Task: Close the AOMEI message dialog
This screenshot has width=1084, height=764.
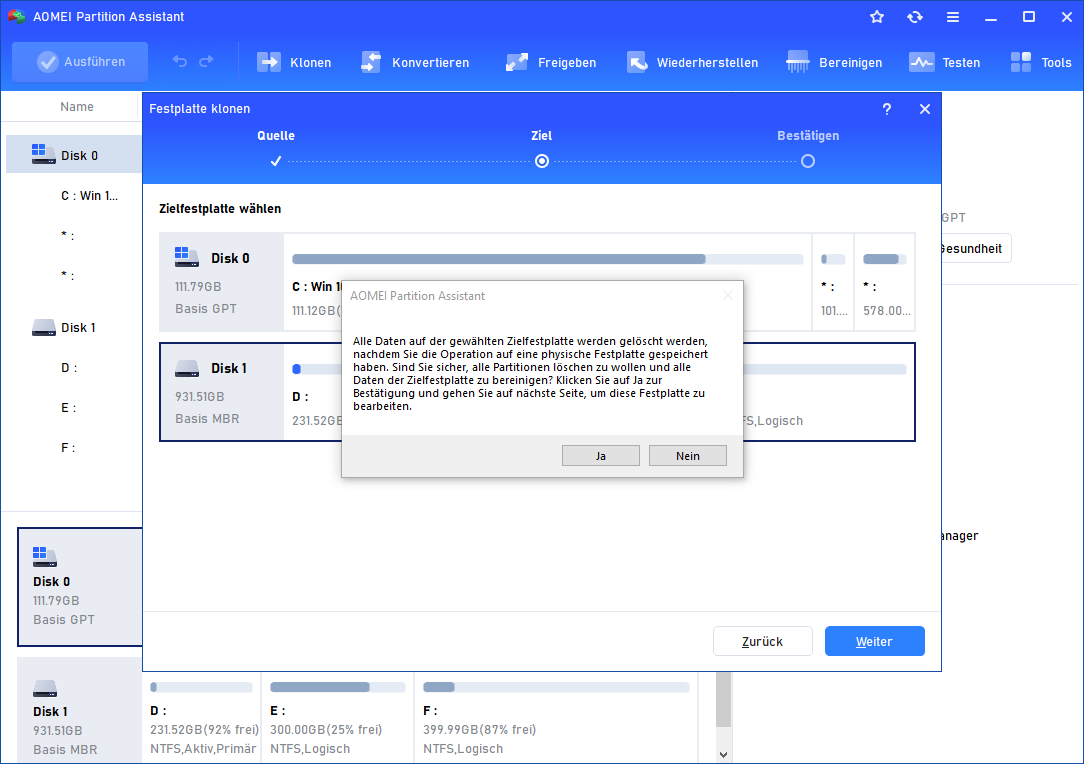Action: pyautogui.click(x=727, y=295)
